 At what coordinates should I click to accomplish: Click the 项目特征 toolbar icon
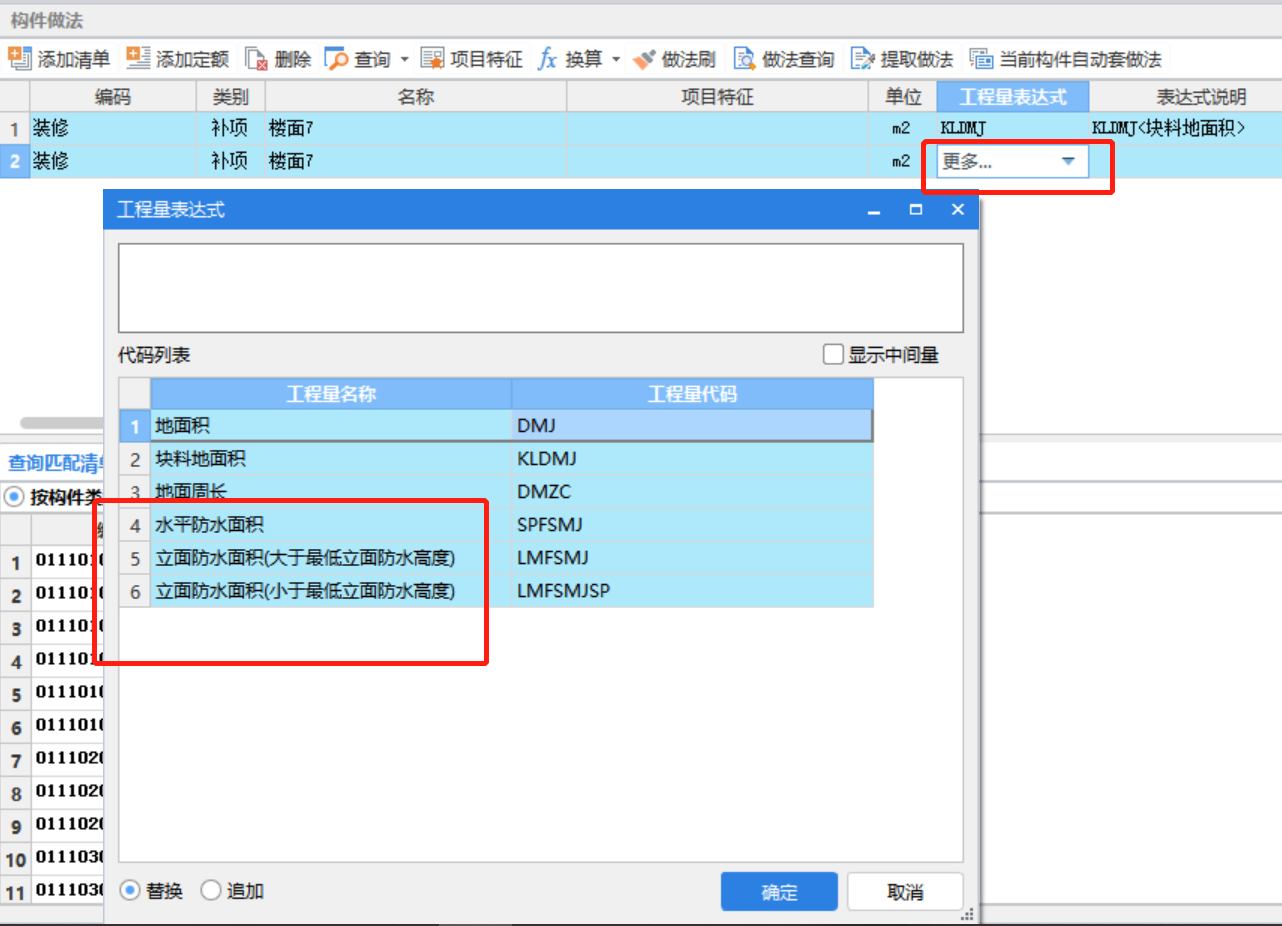pyautogui.click(x=432, y=59)
